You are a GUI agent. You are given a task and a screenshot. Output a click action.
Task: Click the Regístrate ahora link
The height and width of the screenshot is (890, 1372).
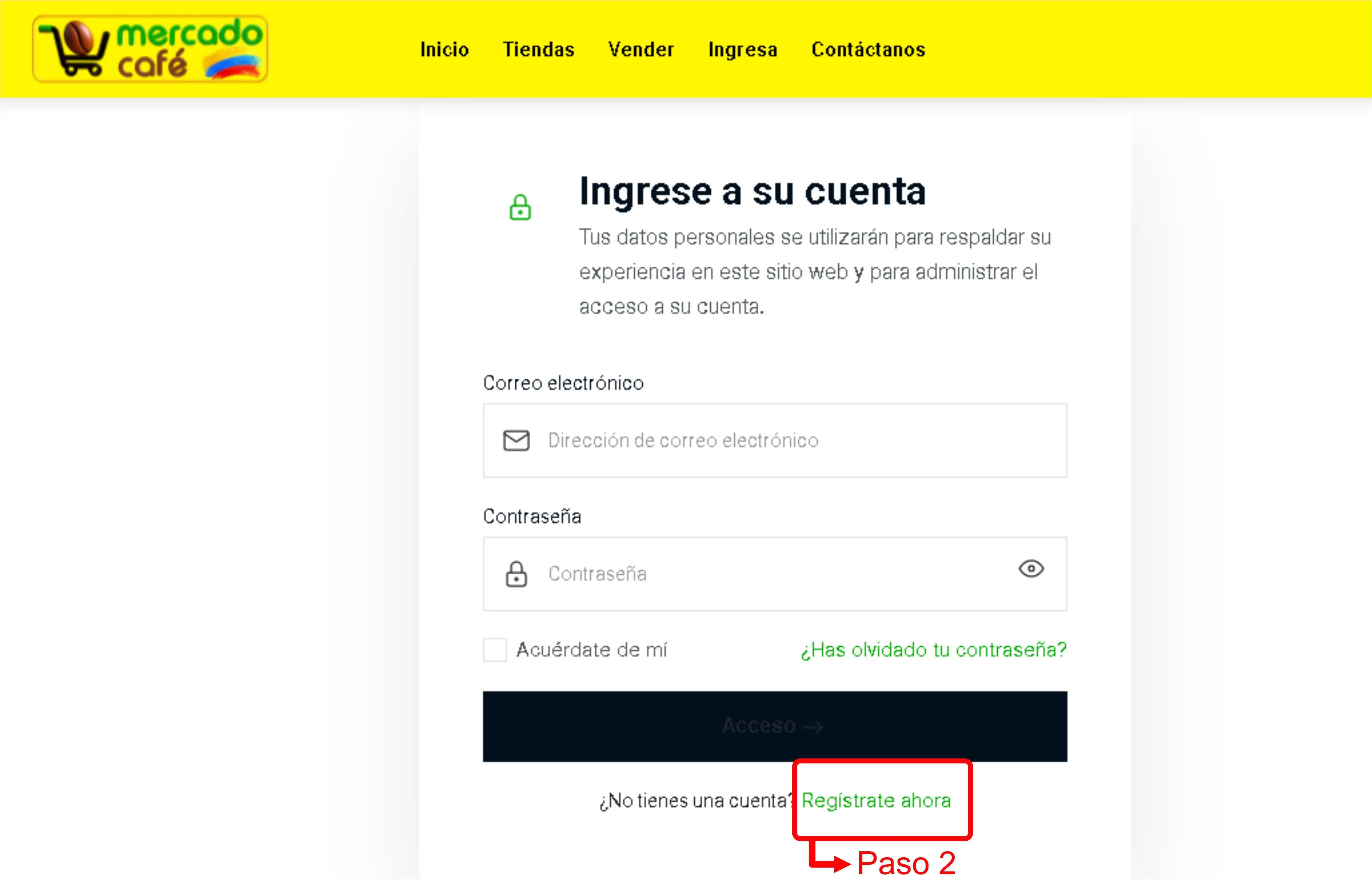point(876,801)
